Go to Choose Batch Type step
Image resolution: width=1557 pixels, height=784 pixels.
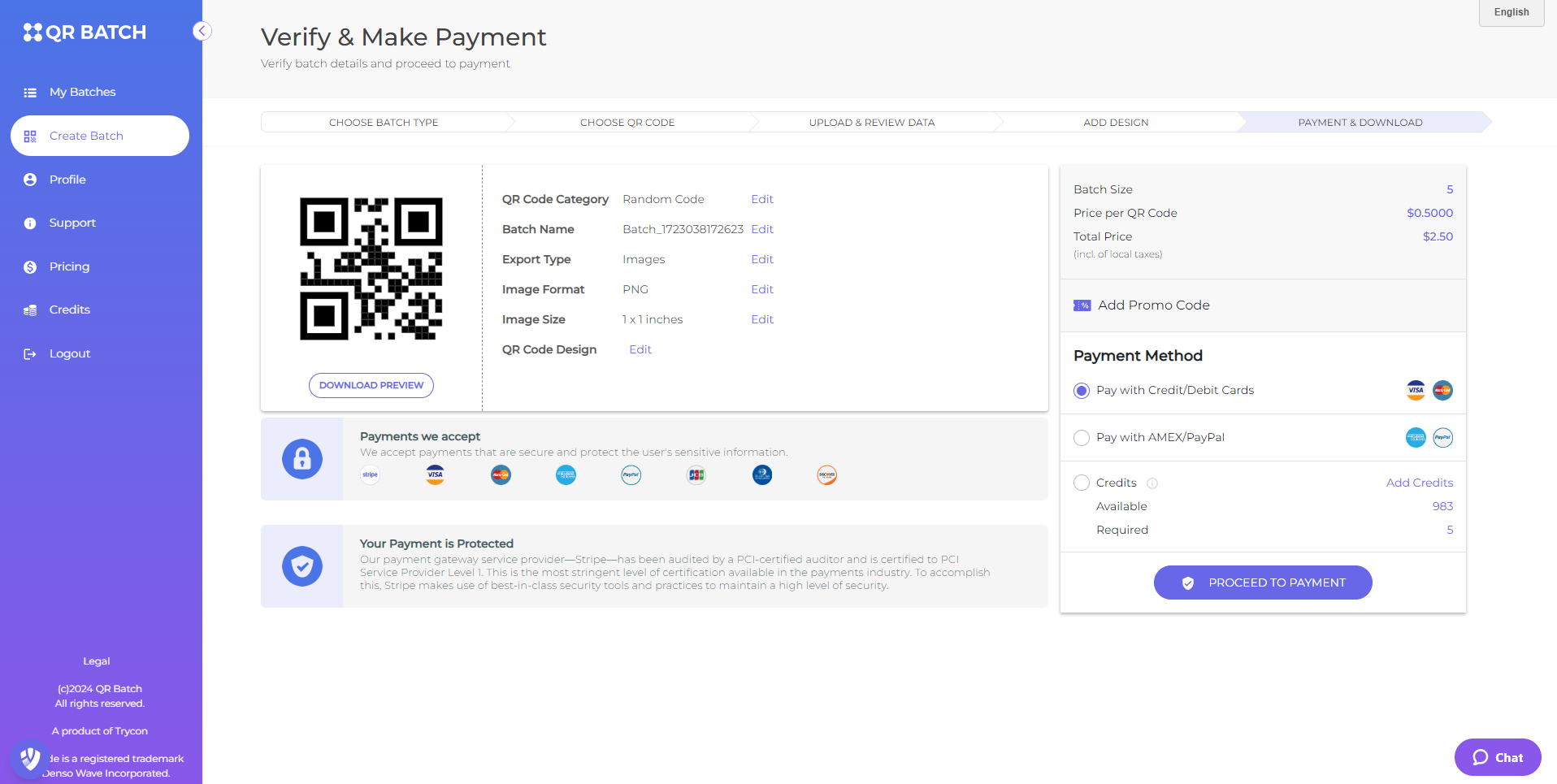pos(384,123)
